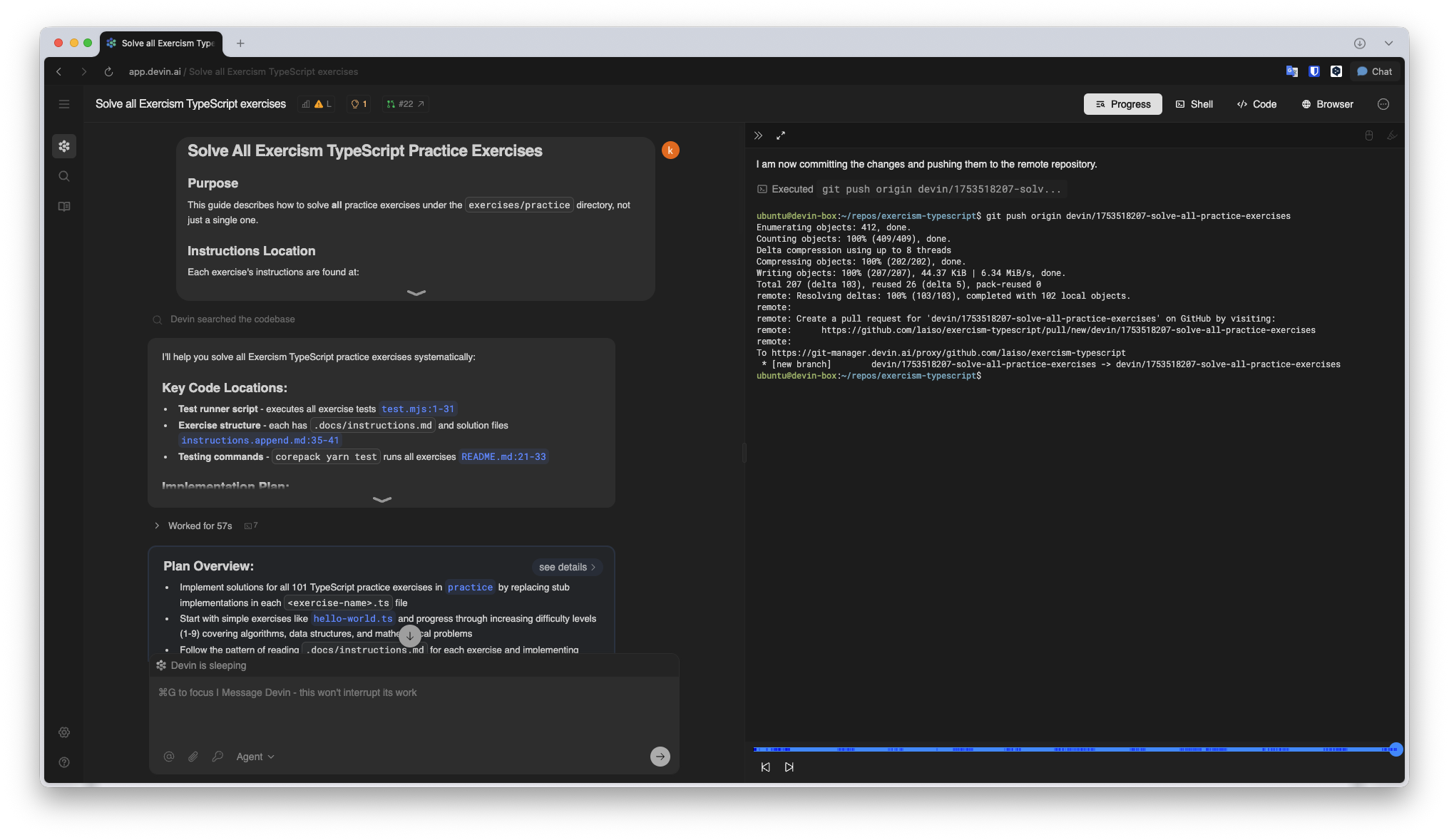Click the session title text
This screenshot has height=840, width=1449.
click(x=191, y=104)
